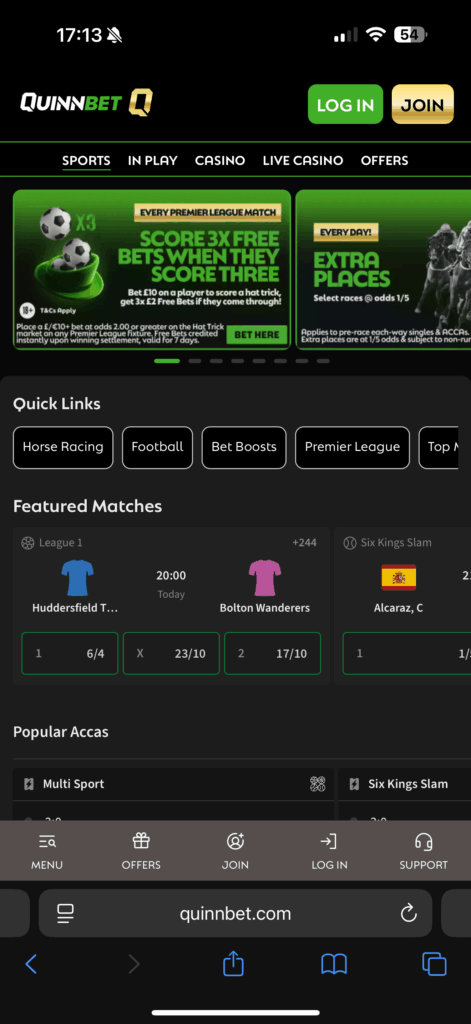
Task: Expand +244 more markets for League 1 match
Action: 304,543
